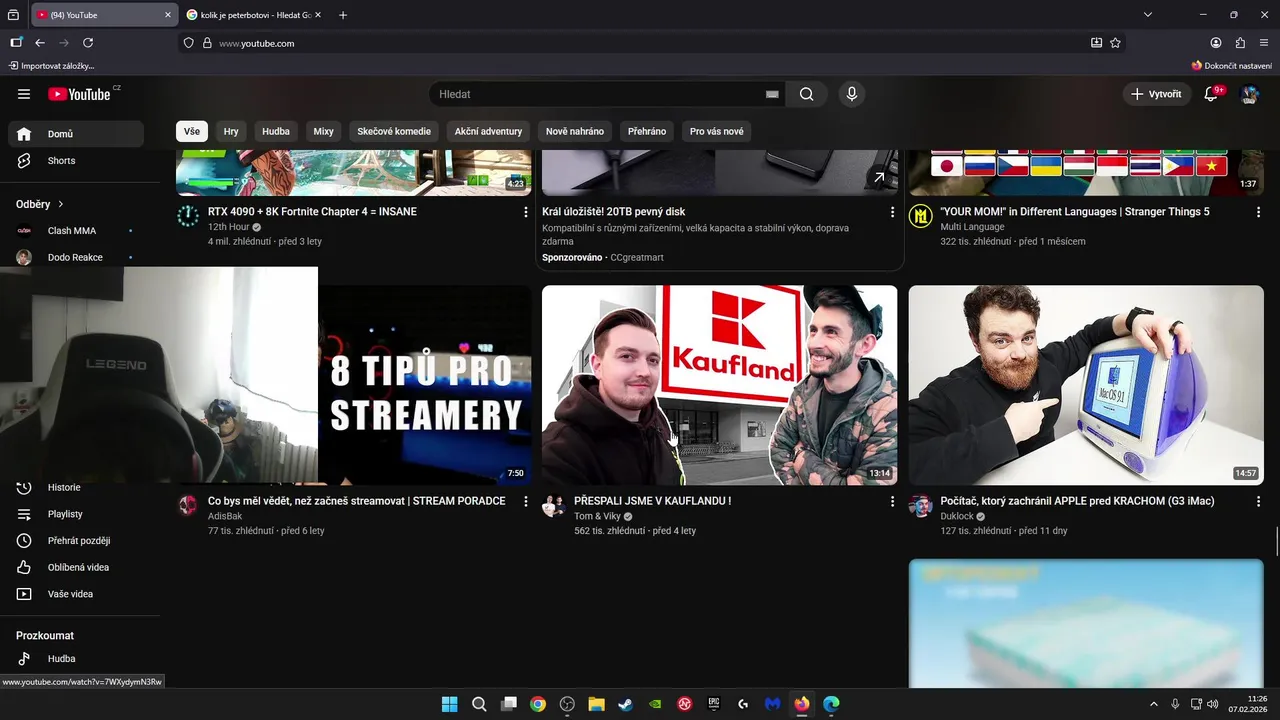The height and width of the screenshot is (720, 1280).
Task: Expand the Odběry section chevron
Action: pyautogui.click(x=60, y=204)
